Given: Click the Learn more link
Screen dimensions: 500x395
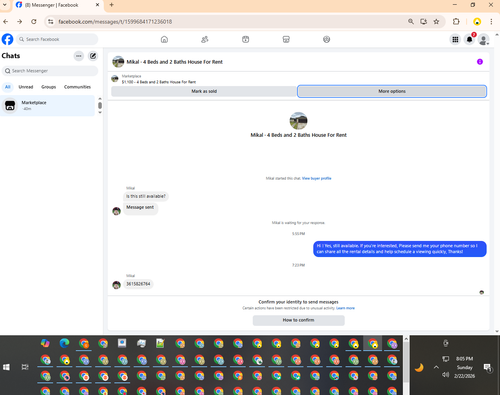Looking at the screenshot, I should [x=345, y=308].
